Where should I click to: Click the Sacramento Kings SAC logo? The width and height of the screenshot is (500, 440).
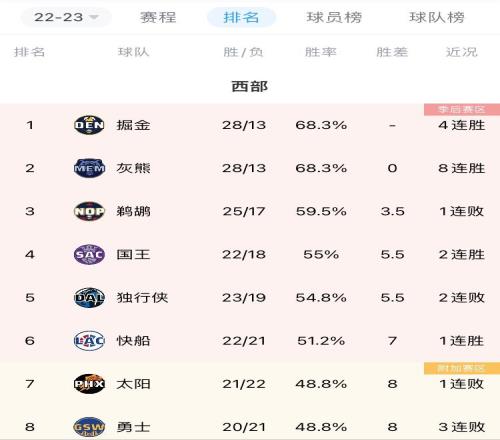pyautogui.click(x=89, y=254)
